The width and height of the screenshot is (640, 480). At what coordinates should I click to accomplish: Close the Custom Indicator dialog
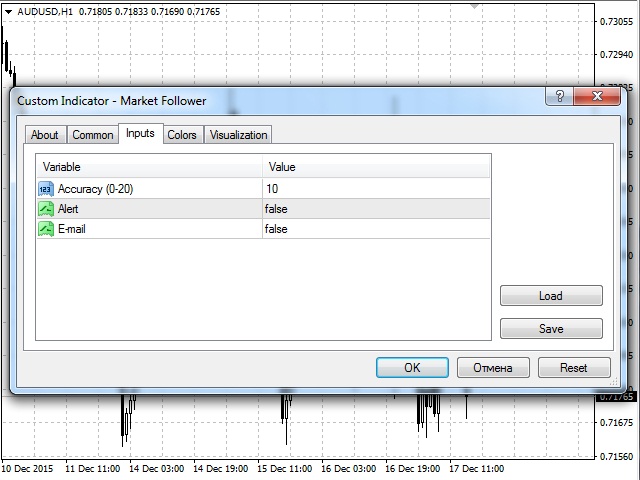(597, 96)
